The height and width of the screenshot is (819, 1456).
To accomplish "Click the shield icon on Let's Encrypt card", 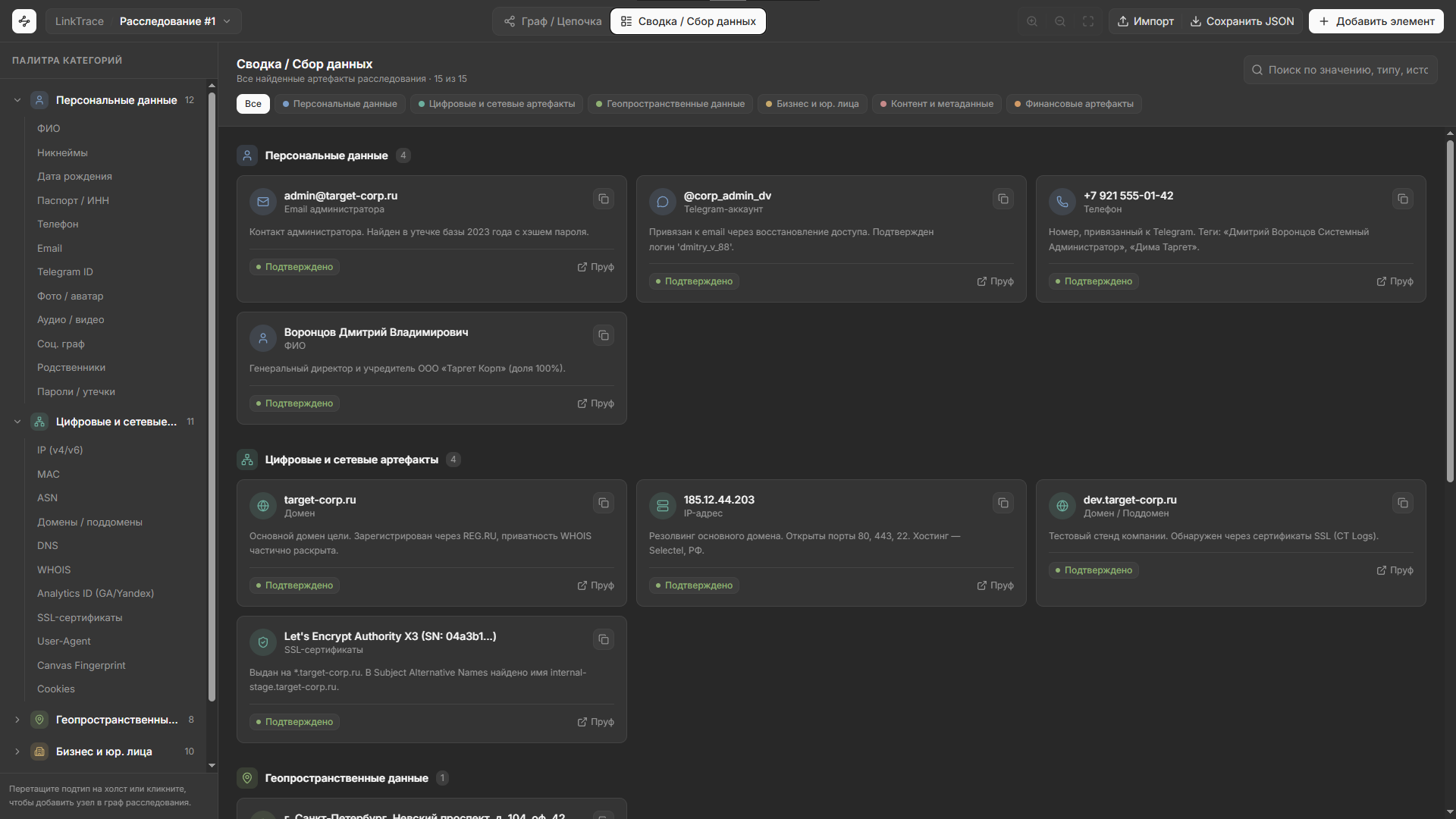I will 263,642.
